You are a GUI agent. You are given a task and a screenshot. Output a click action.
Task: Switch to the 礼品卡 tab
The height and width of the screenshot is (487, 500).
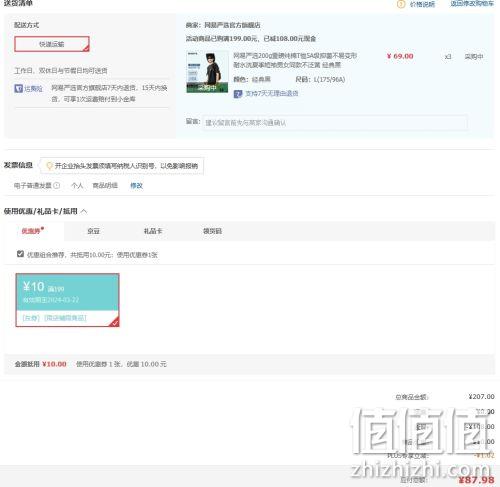[x=153, y=231]
